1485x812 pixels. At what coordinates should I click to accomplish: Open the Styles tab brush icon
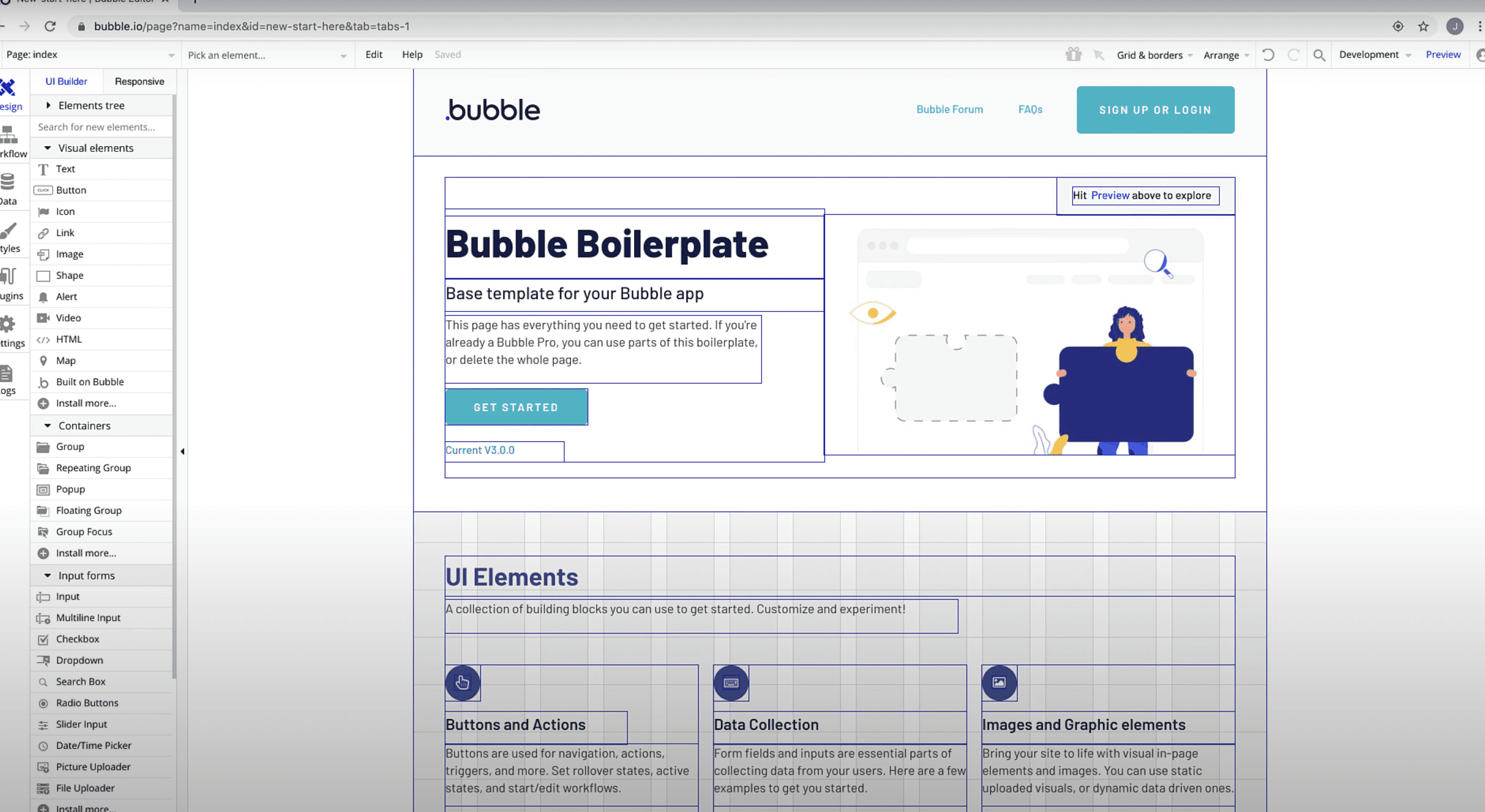click(8, 230)
